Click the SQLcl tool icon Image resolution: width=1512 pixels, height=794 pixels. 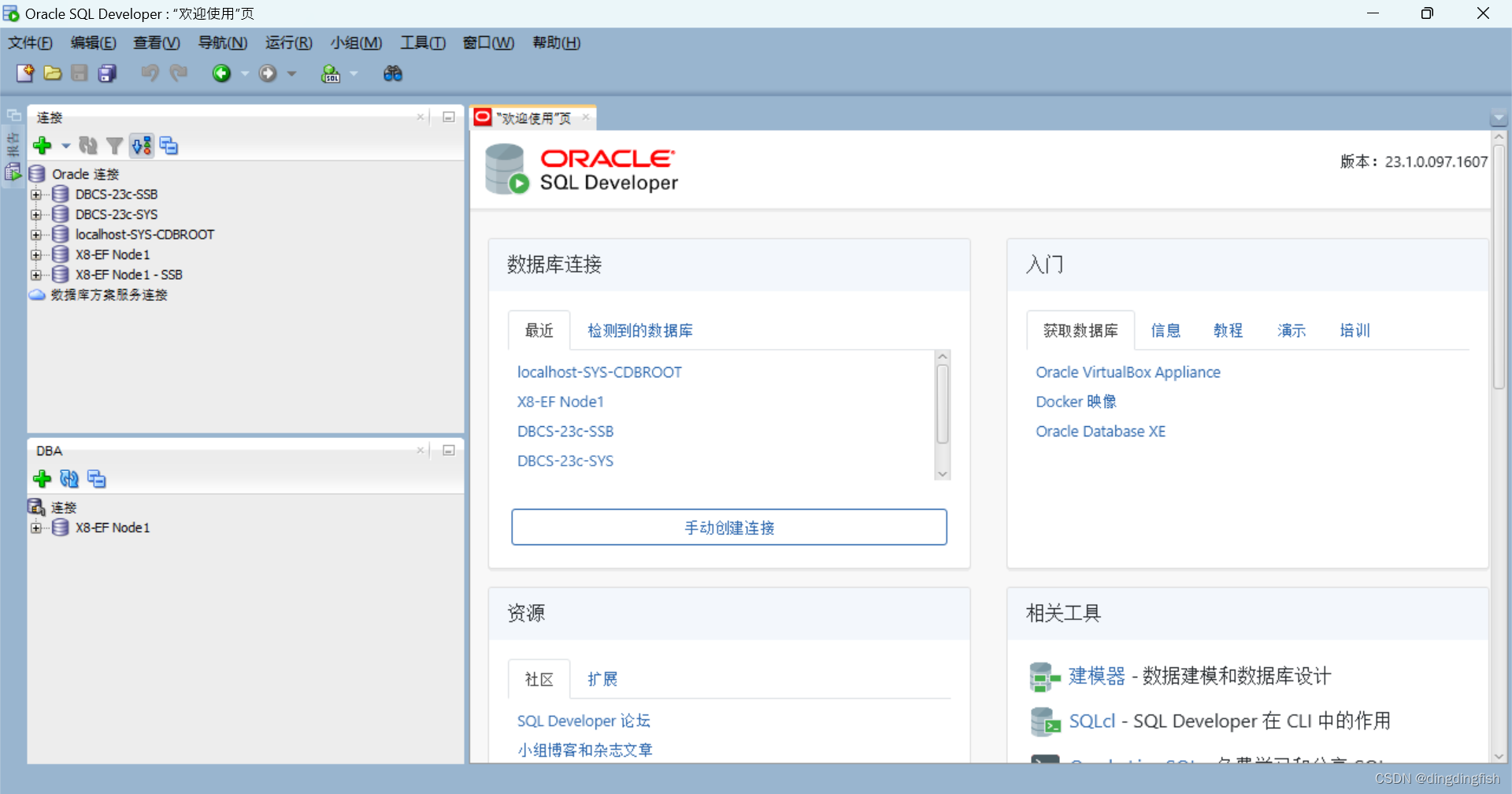pos(1045,722)
